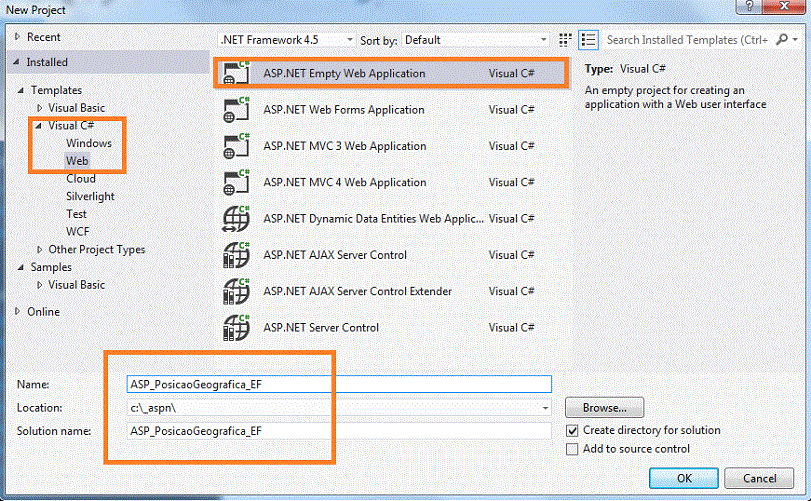Click the search magnifier icon
811x501 pixels.
point(782,39)
